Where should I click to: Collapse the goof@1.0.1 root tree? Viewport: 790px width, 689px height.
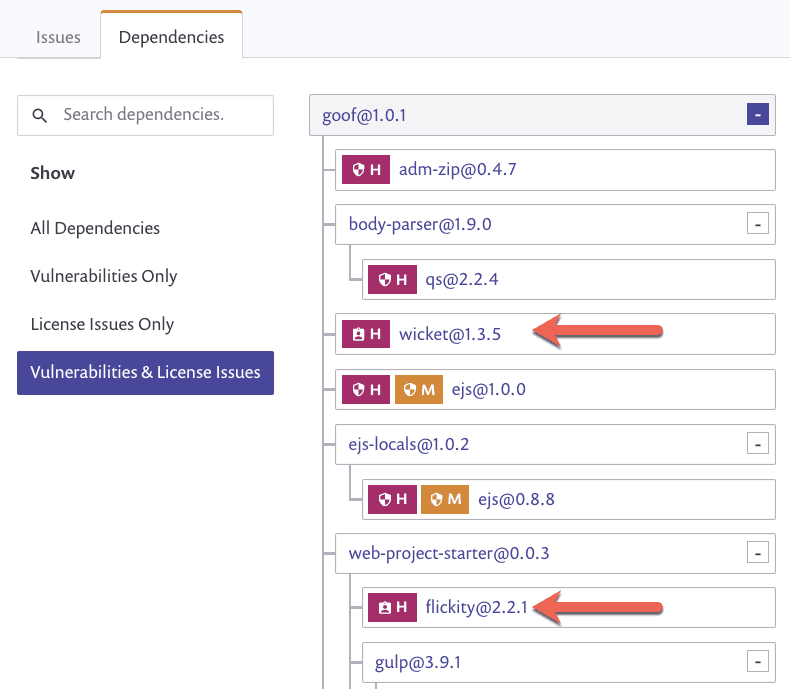click(x=757, y=114)
